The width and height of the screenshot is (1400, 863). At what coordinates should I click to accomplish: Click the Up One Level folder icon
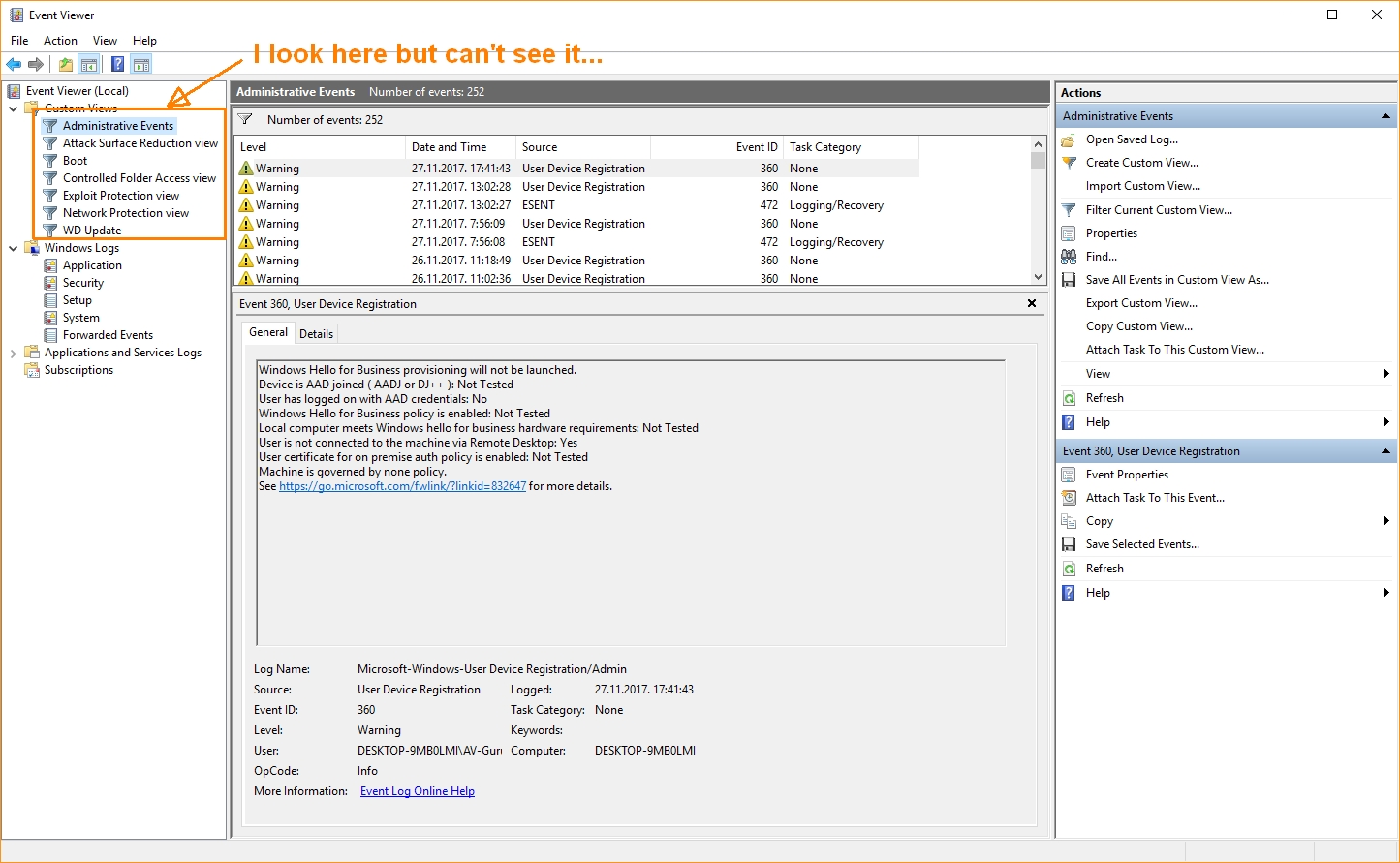click(x=65, y=65)
